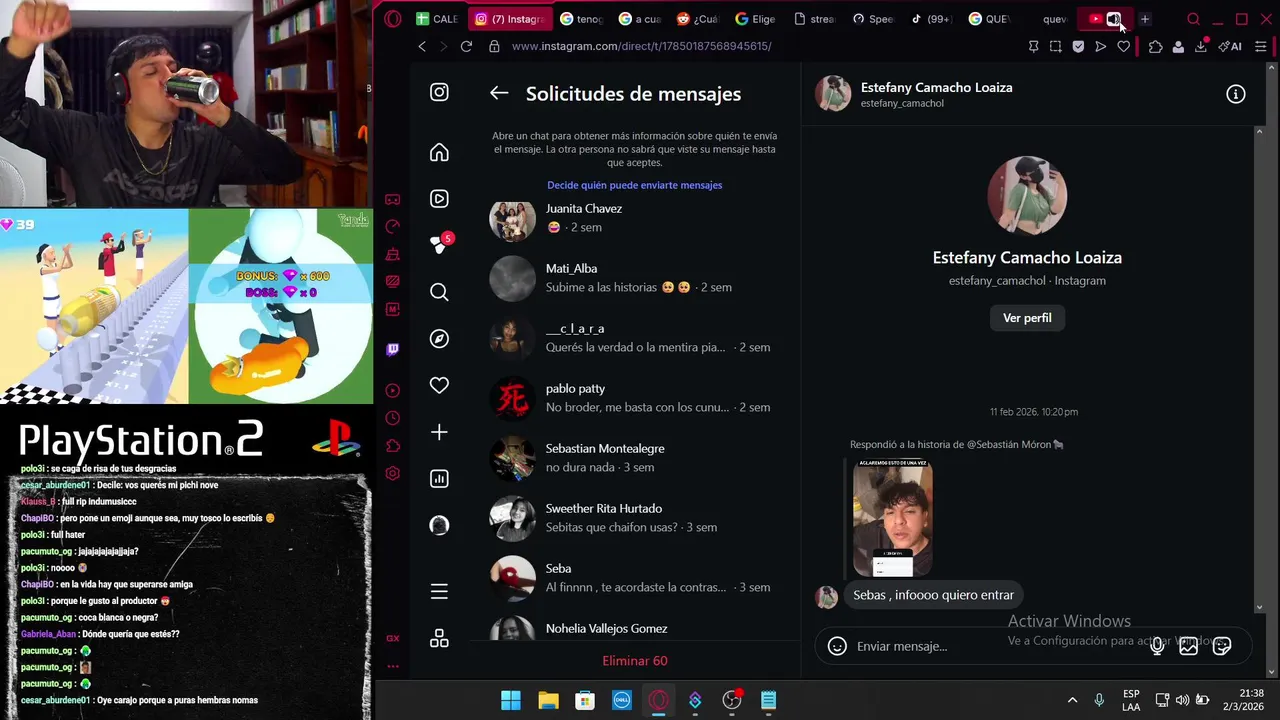Open Decide quién puede enviarte mensajes link
This screenshot has height=720, width=1280.
pos(634,185)
